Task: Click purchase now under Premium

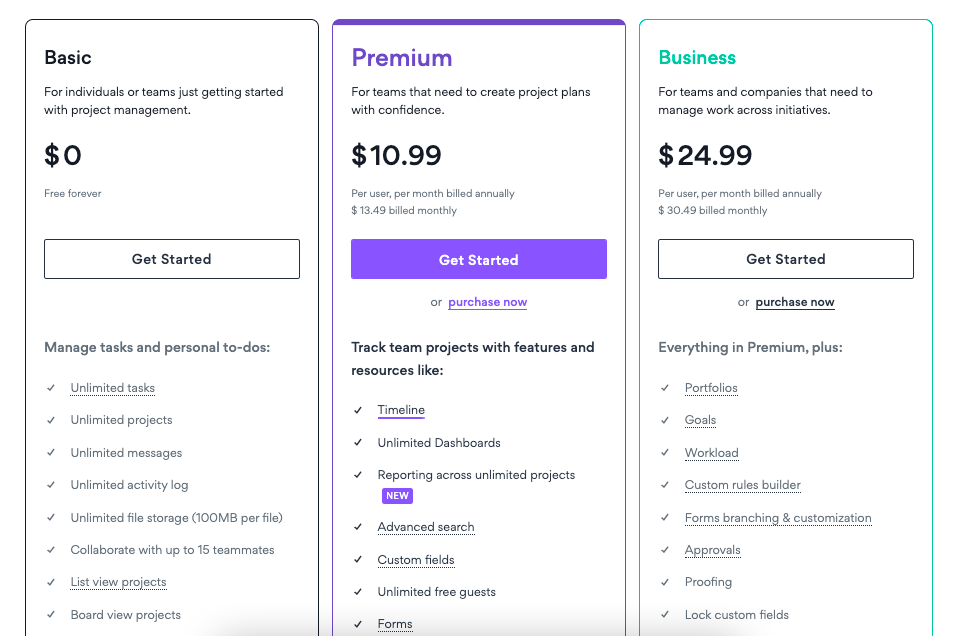Action: point(487,302)
